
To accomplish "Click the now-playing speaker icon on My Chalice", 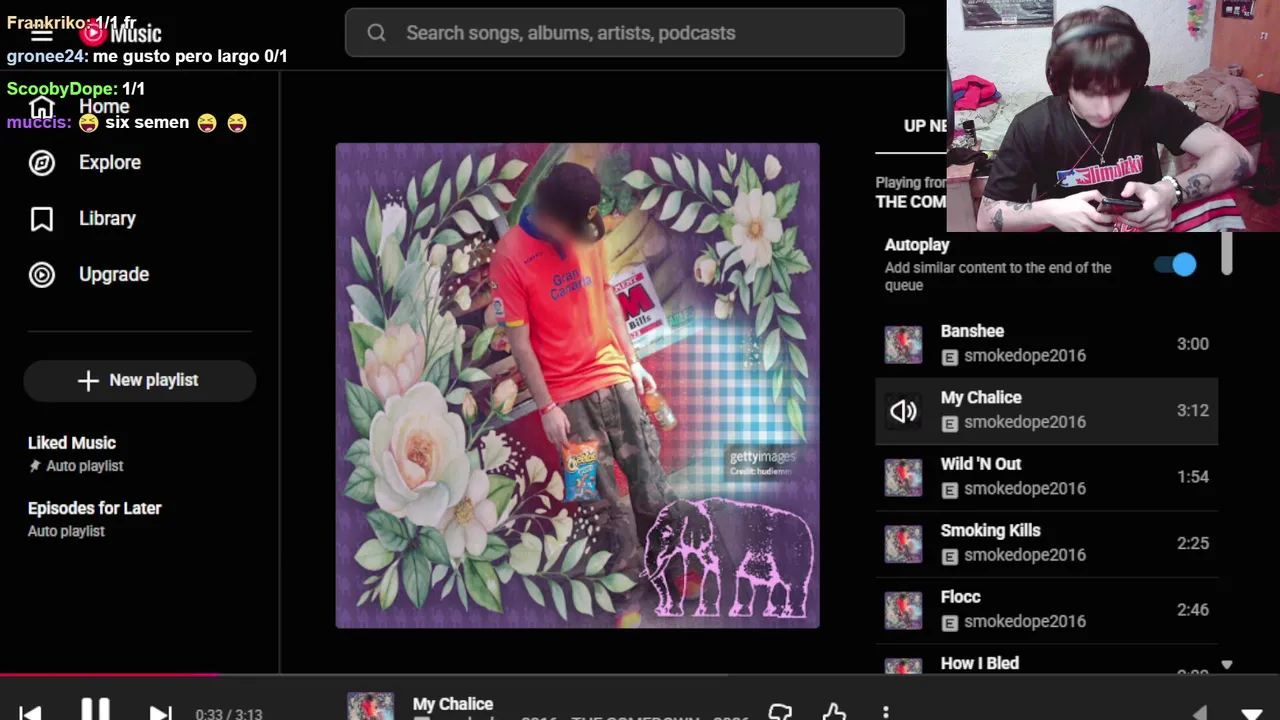I will click(903, 411).
